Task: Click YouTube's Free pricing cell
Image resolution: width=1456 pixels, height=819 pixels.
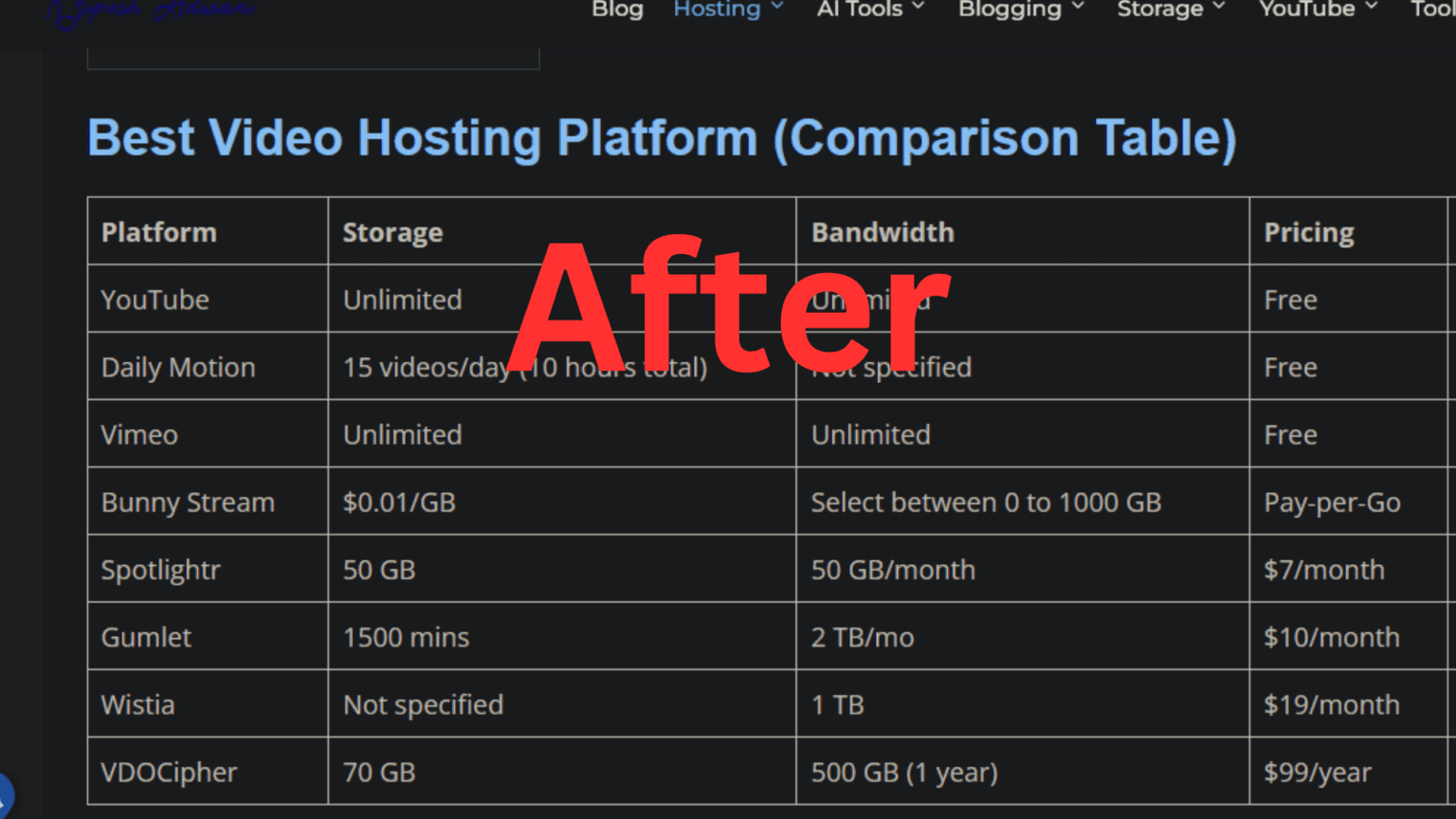Action: (x=1349, y=299)
